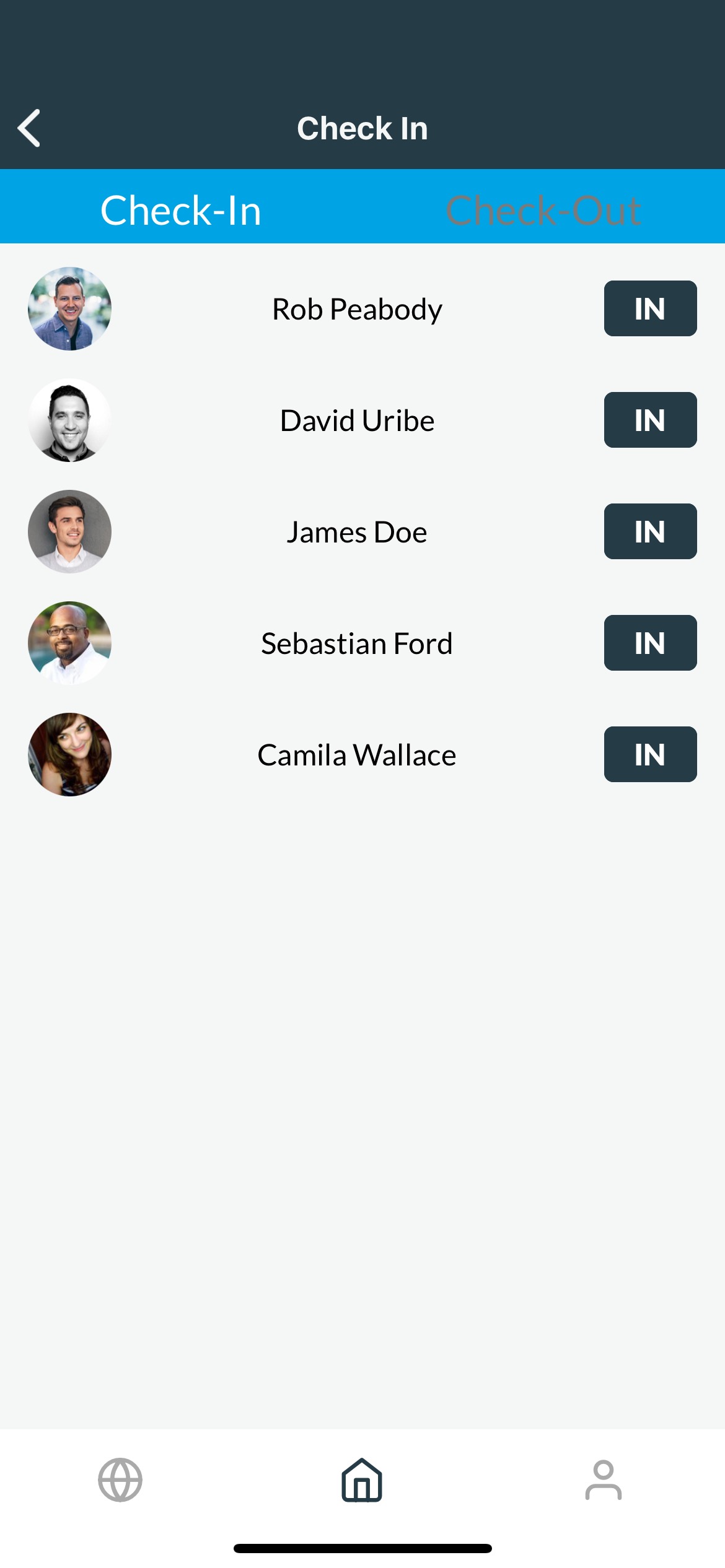Screen dimensions: 725x1568
Task: Check in Sebastian Ford with IN button
Action: pos(650,643)
